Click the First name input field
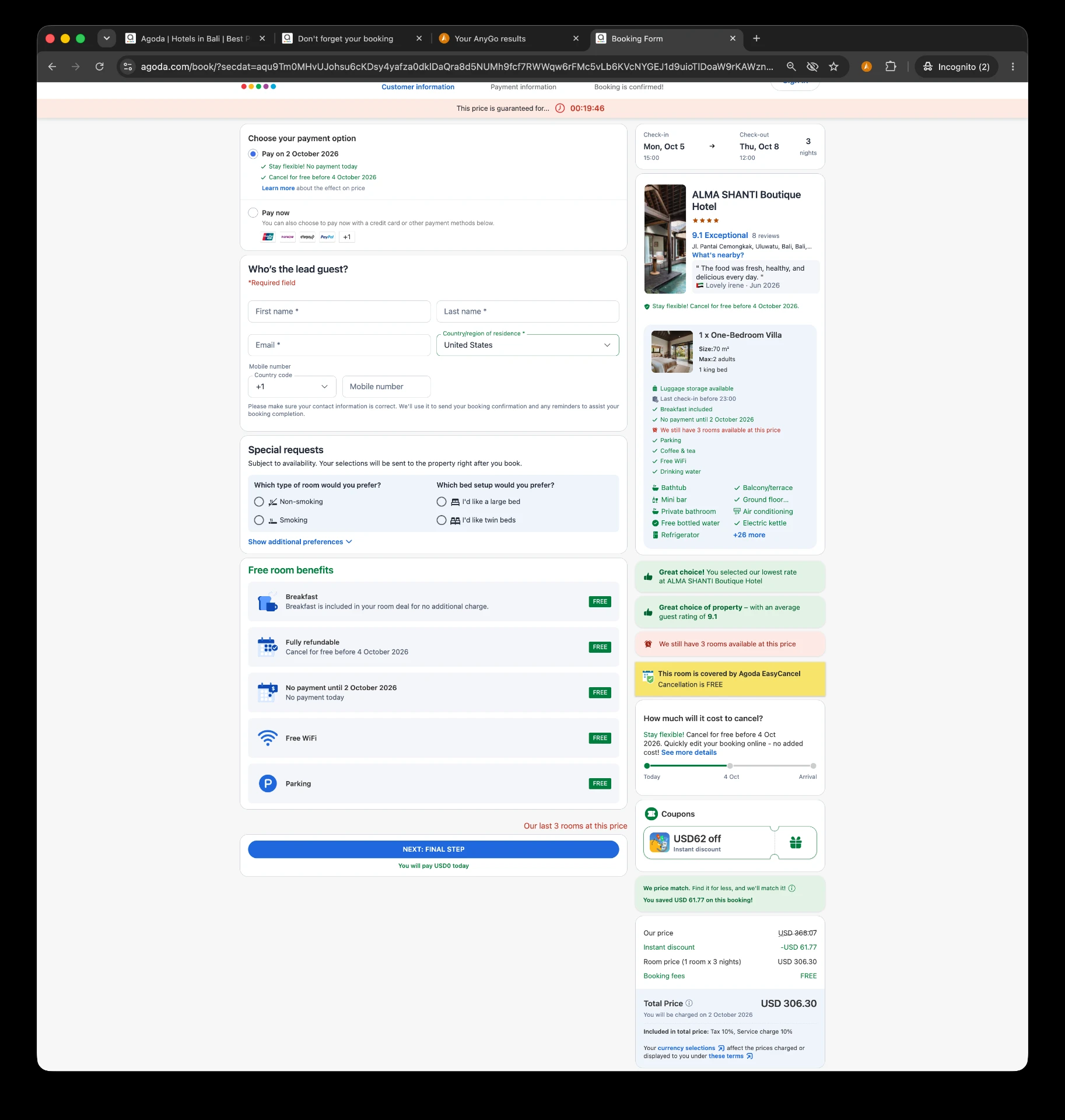 339,311
